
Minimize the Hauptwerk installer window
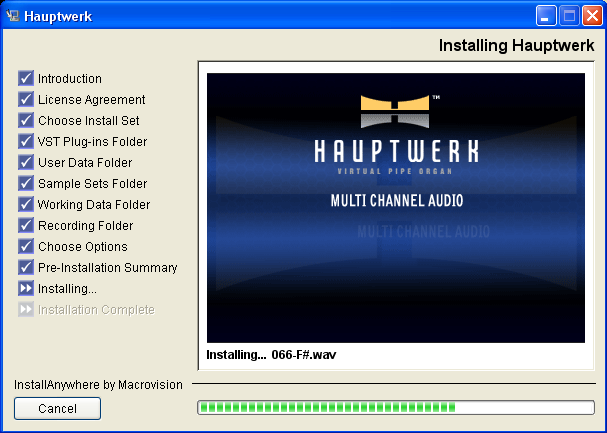click(x=546, y=16)
